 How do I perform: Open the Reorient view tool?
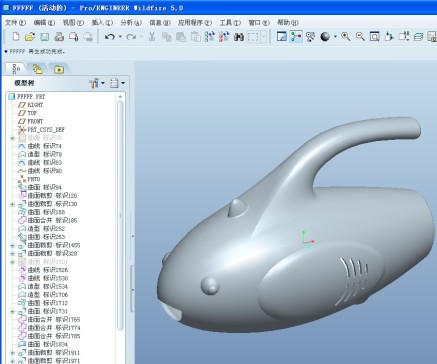tap(389, 36)
